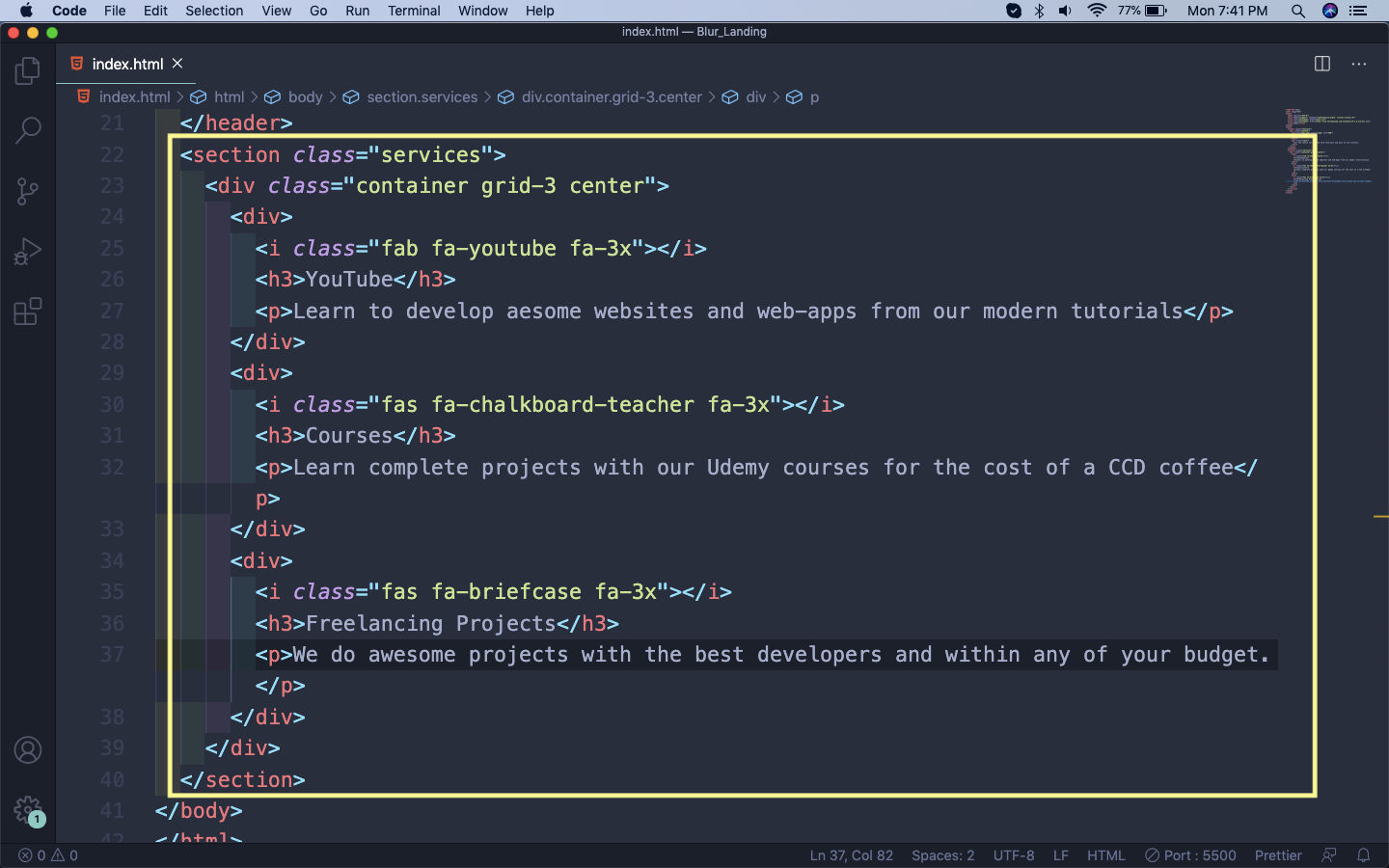Open Spotlight search in menu bar
The height and width of the screenshot is (868, 1389).
point(1298,11)
